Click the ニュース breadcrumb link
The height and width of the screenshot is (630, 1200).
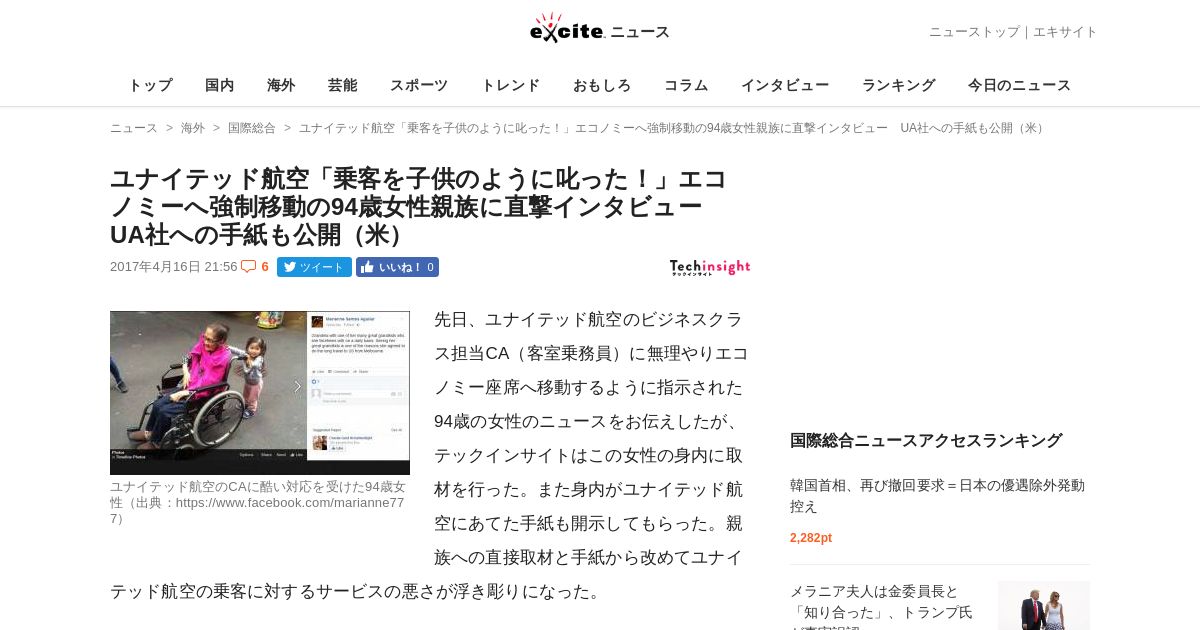(134, 128)
